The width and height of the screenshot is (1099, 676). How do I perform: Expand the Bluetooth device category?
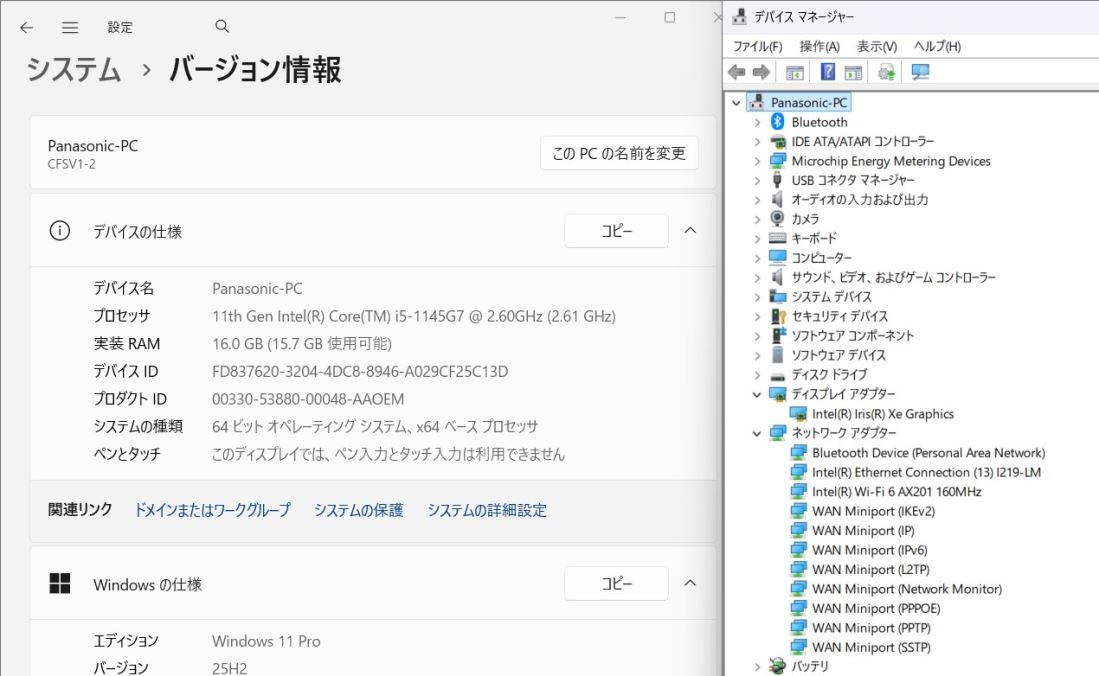(757, 122)
